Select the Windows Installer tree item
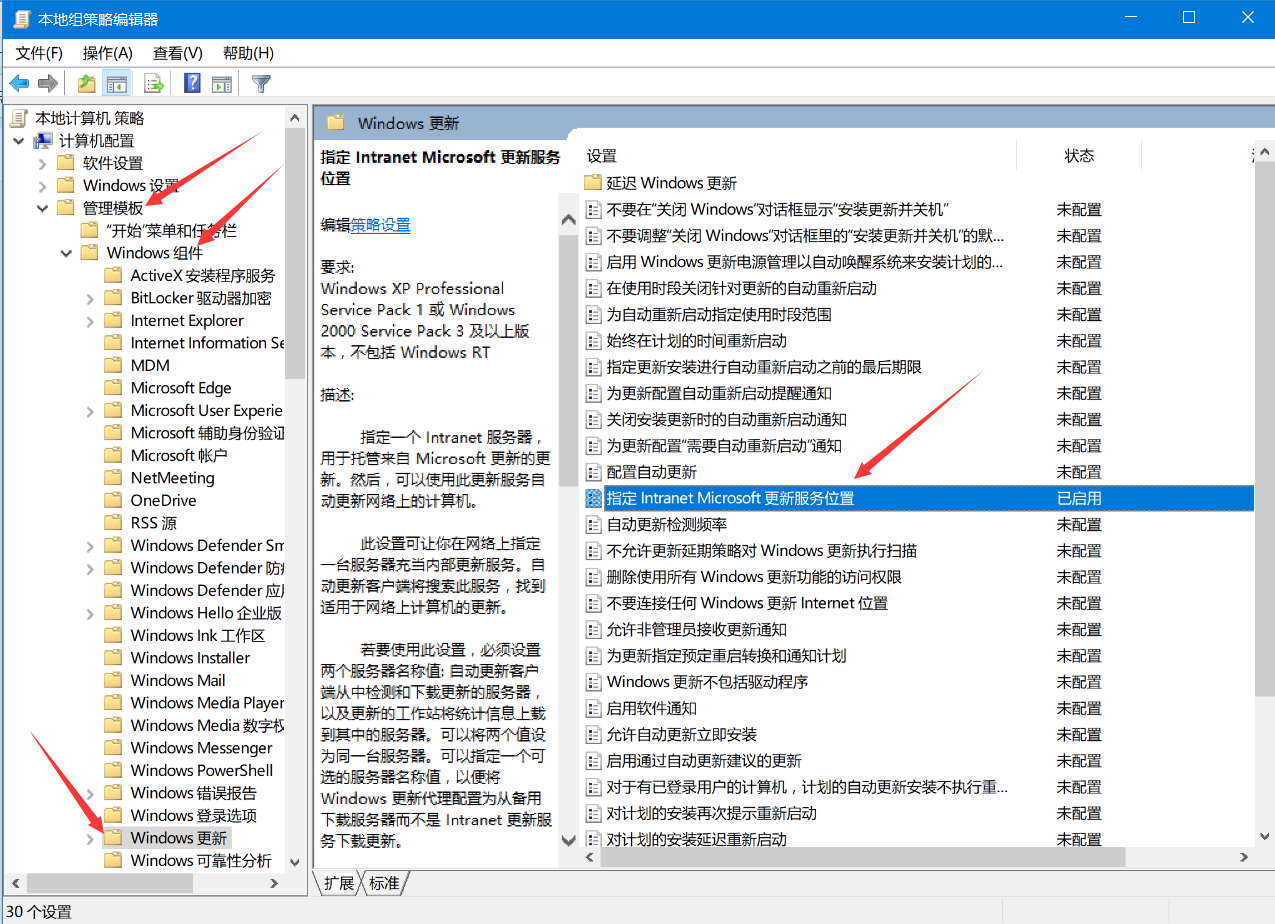Image resolution: width=1275 pixels, height=924 pixels. click(190, 658)
